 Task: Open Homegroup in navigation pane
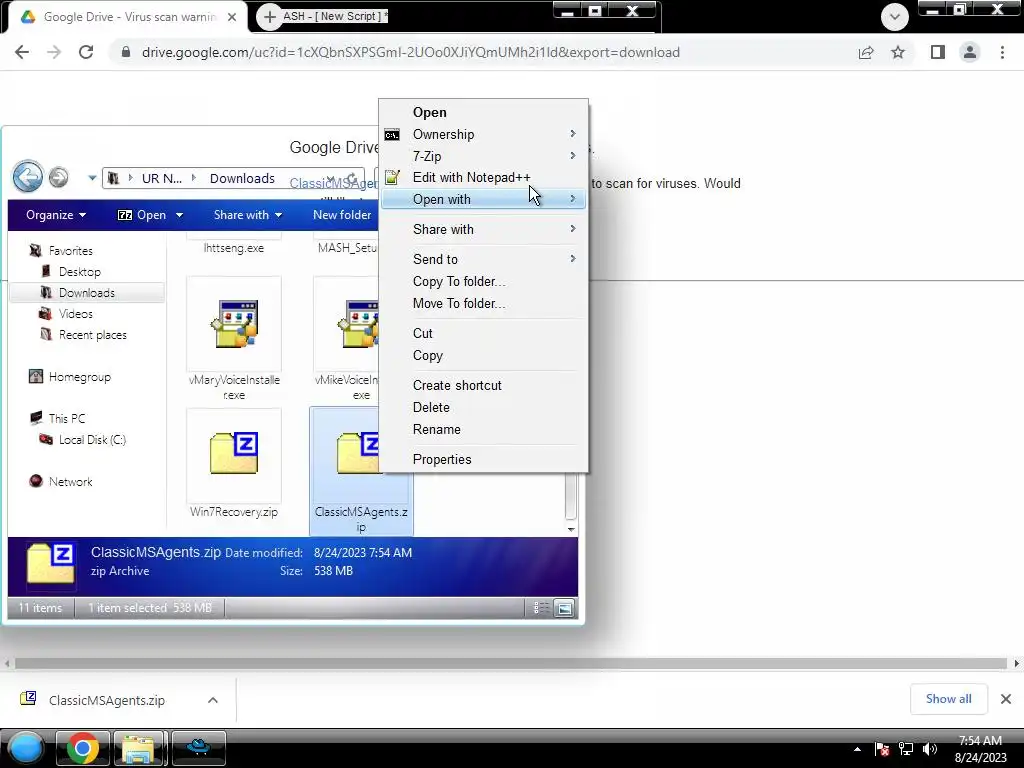pyautogui.click(x=80, y=377)
